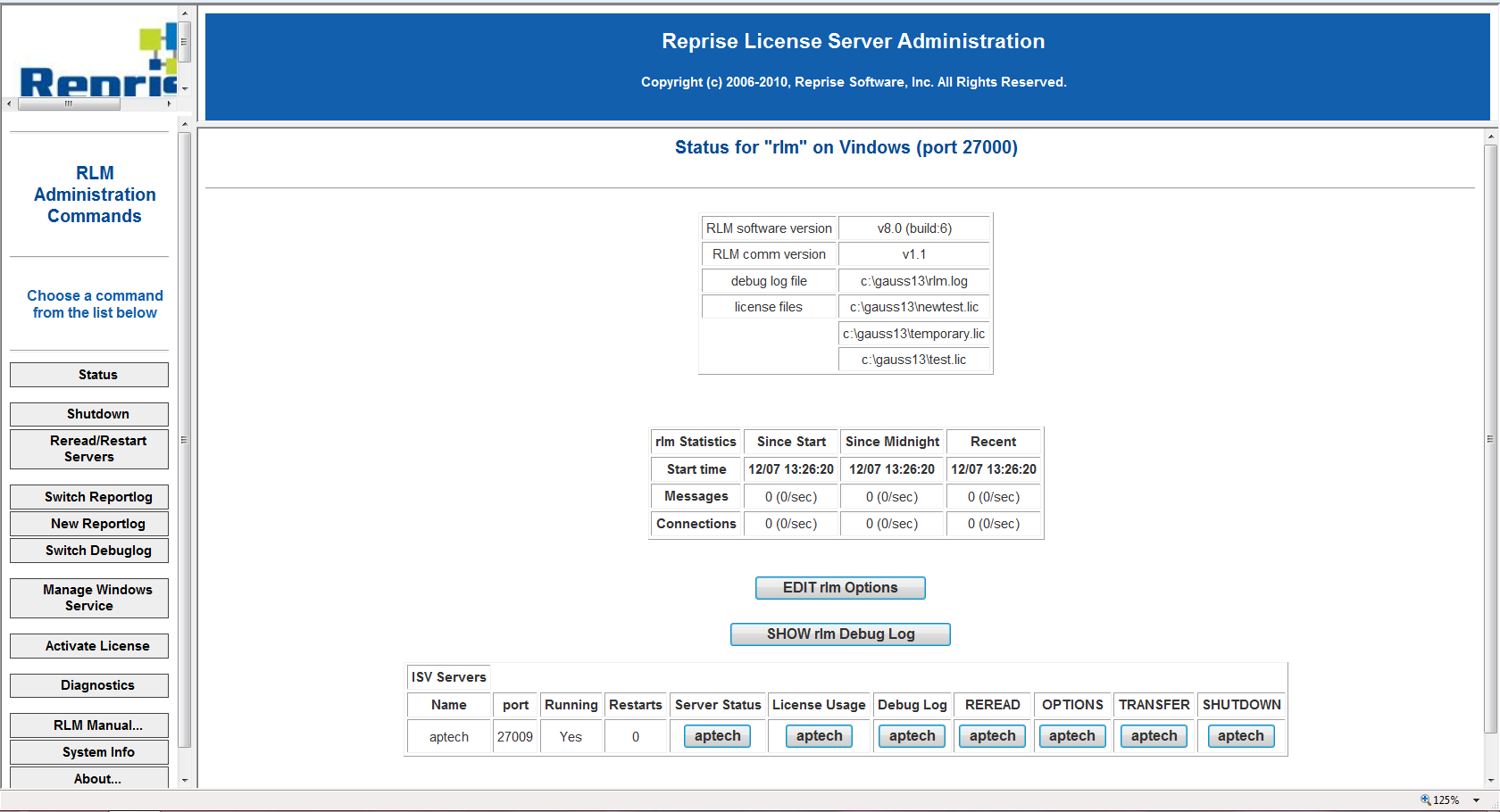
Task: Open New Reportlog
Action: coord(88,523)
